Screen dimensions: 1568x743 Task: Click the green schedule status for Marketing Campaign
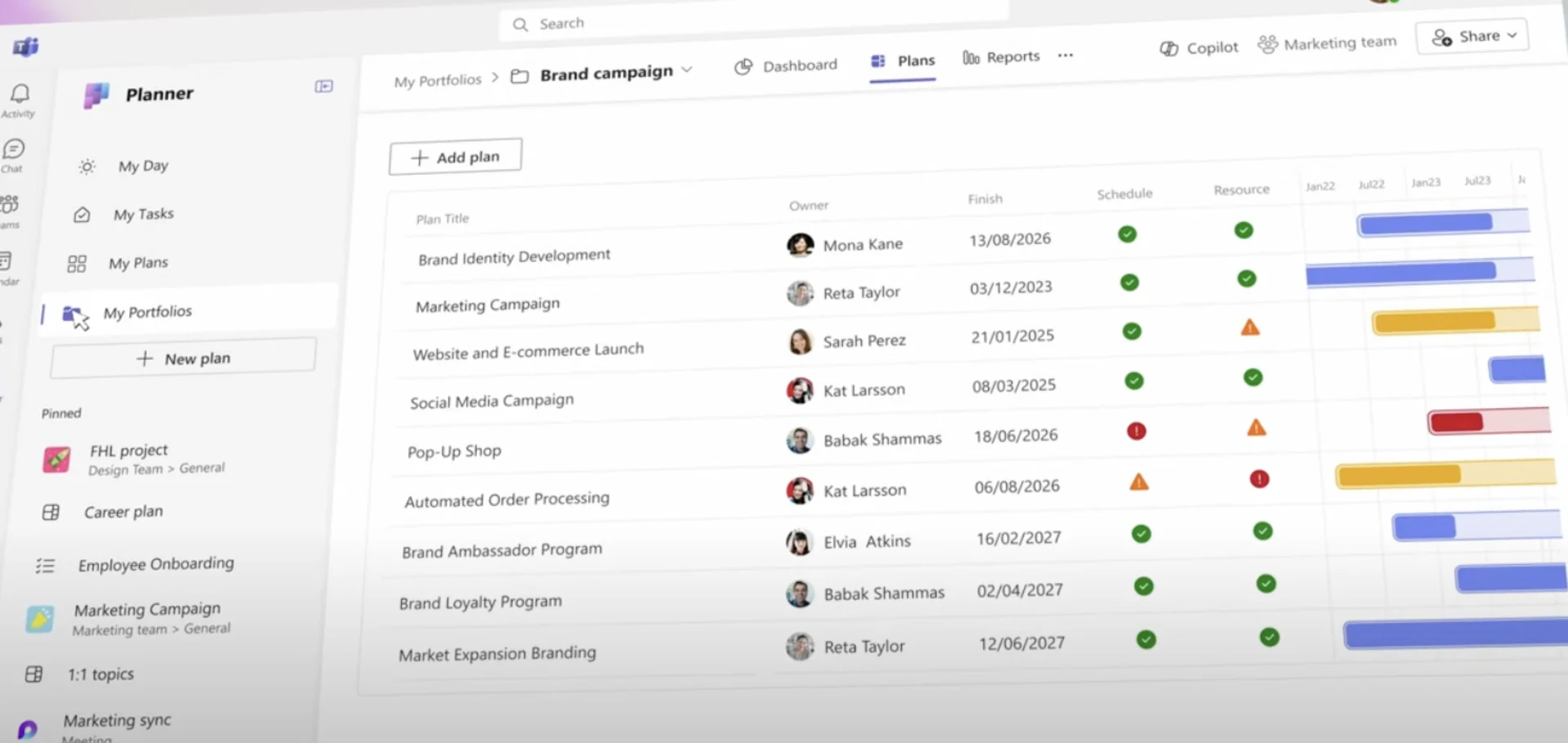click(x=1129, y=282)
